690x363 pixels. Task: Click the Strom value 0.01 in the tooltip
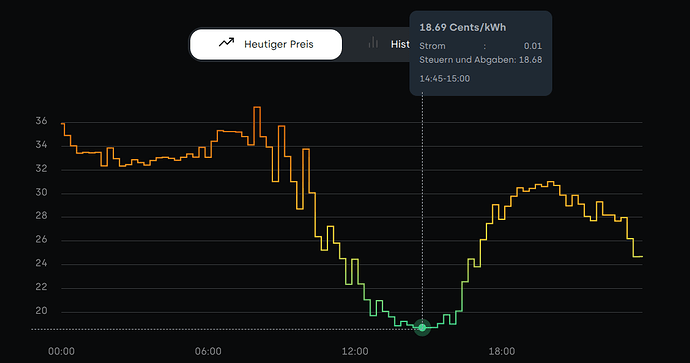(x=532, y=46)
